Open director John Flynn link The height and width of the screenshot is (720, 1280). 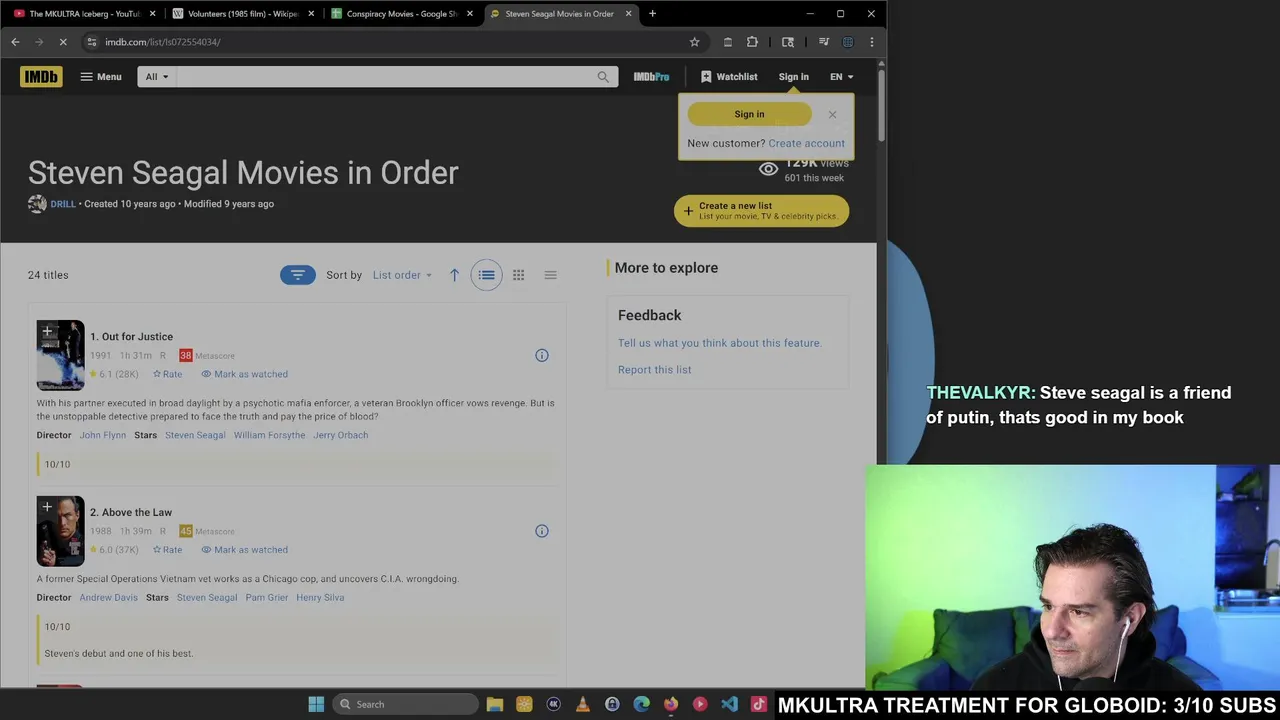coord(103,435)
